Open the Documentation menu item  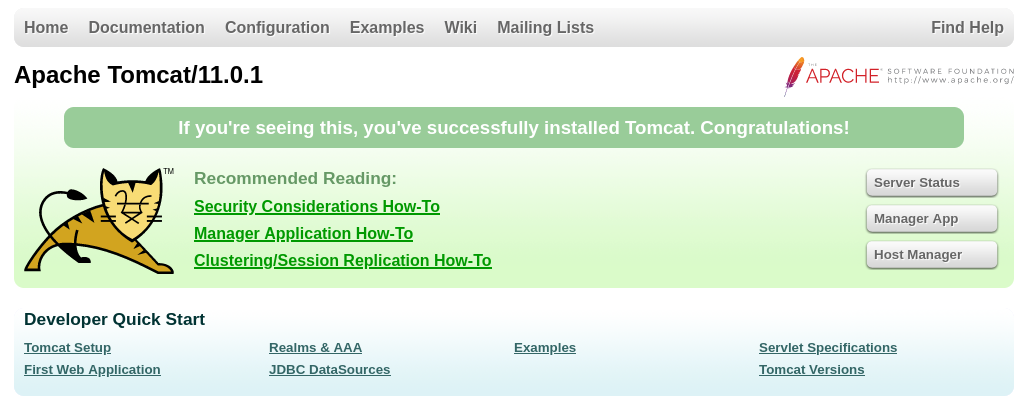coord(146,28)
